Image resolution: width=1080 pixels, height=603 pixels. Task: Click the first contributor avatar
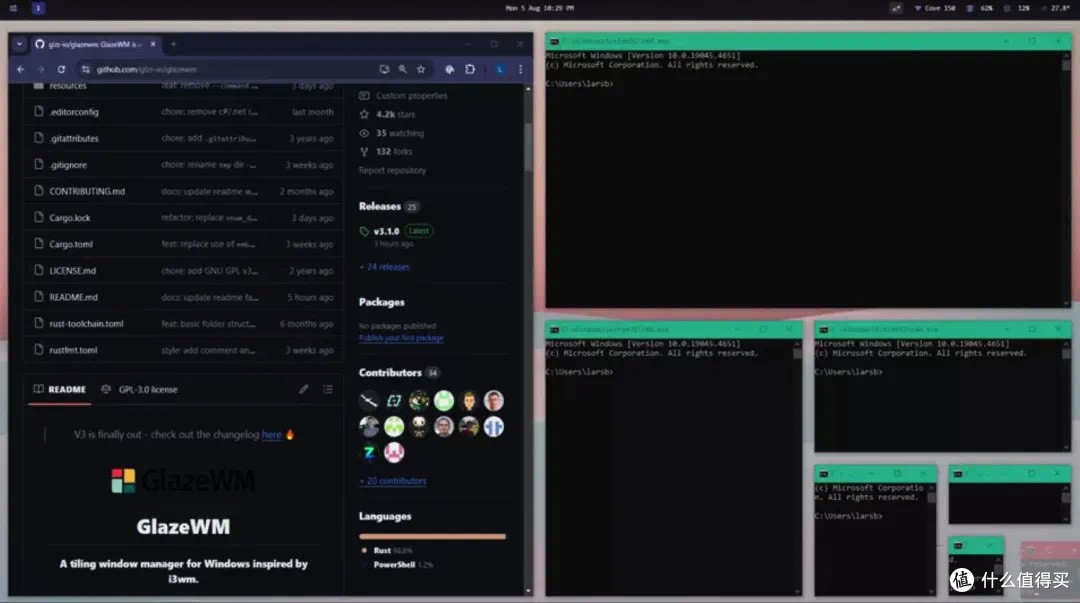[369, 400]
